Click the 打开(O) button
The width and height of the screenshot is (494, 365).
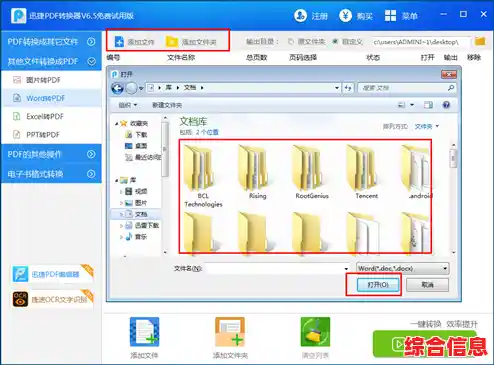pos(378,285)
